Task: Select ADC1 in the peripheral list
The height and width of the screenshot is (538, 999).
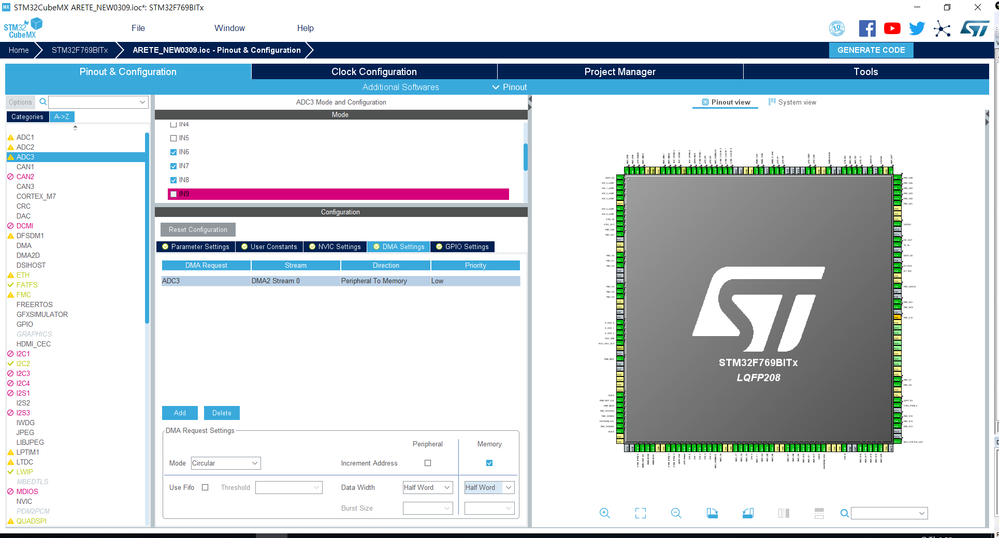Action: [x=25, y=137]
